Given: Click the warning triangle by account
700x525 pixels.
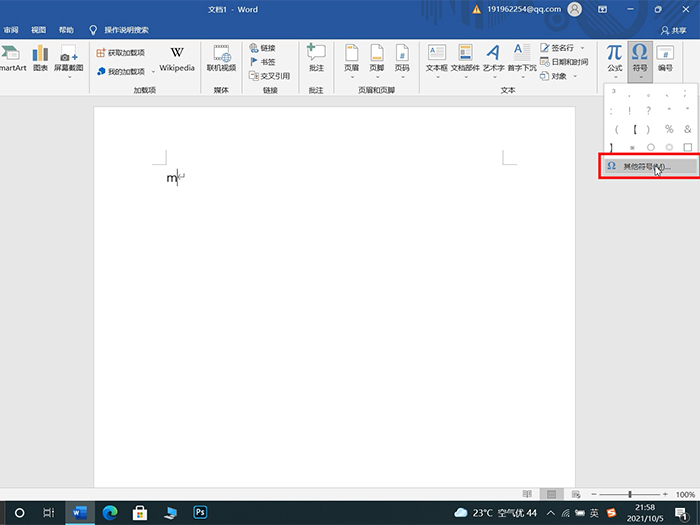Looking at the screenshot, I should click(x=477, y=9).
